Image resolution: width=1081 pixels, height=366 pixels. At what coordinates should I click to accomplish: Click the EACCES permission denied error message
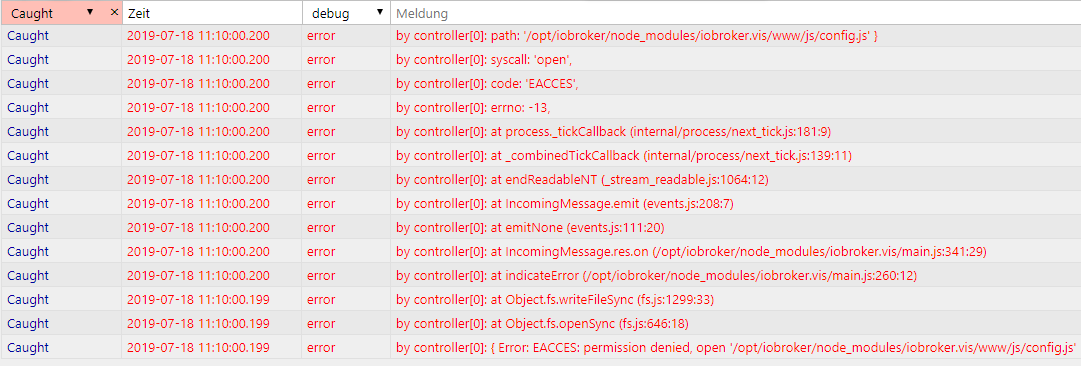(x=736, y=347)
